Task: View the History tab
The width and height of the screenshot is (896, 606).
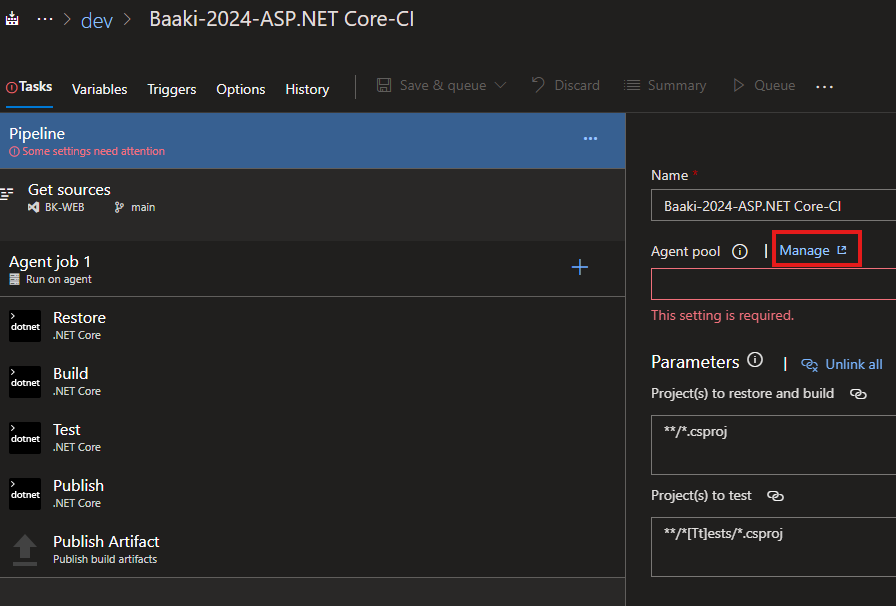Action: 307,89
